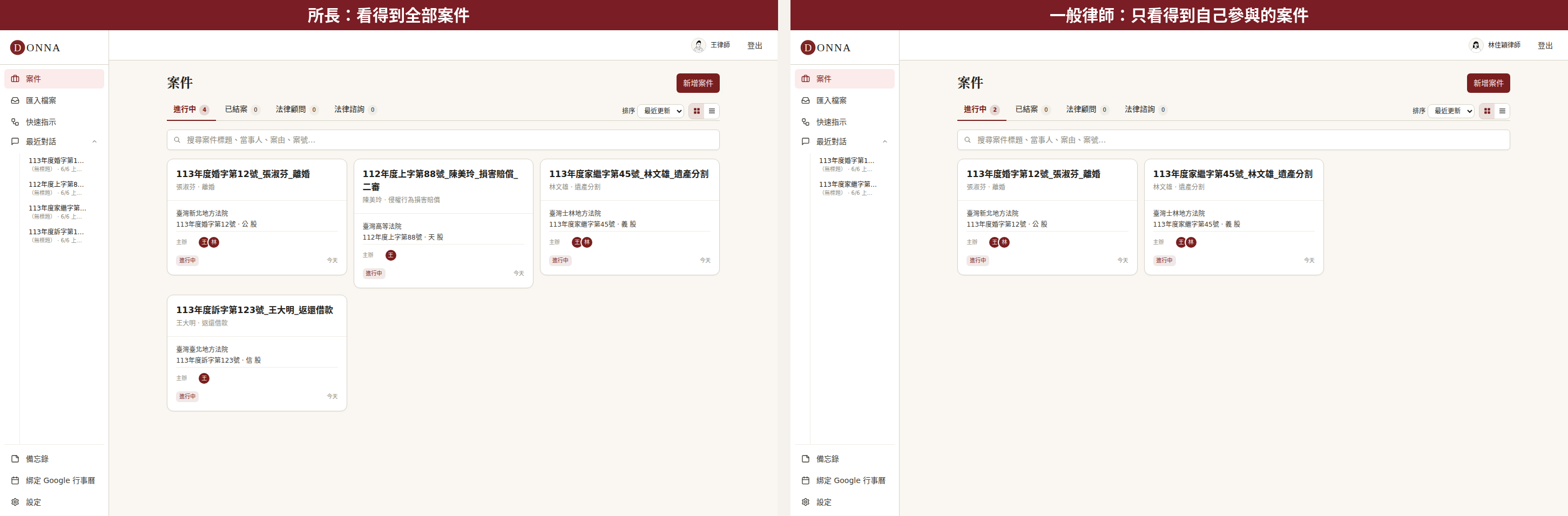This screenshot has height=516, width=1568.
Task: Click the Google 行事曆 calendar icon in right 一般律師 sidebar
Action: (805, 481)
